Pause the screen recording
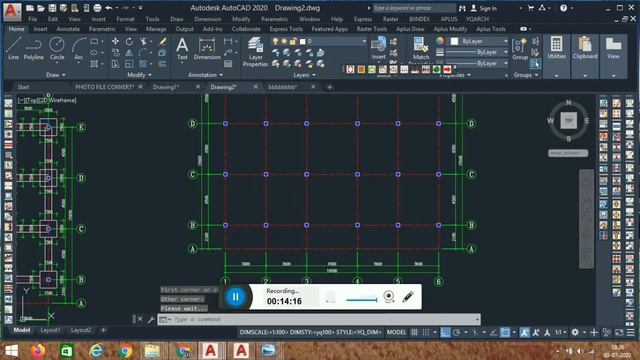The height and width of the screenshot is (360, 640). [236, 297]
